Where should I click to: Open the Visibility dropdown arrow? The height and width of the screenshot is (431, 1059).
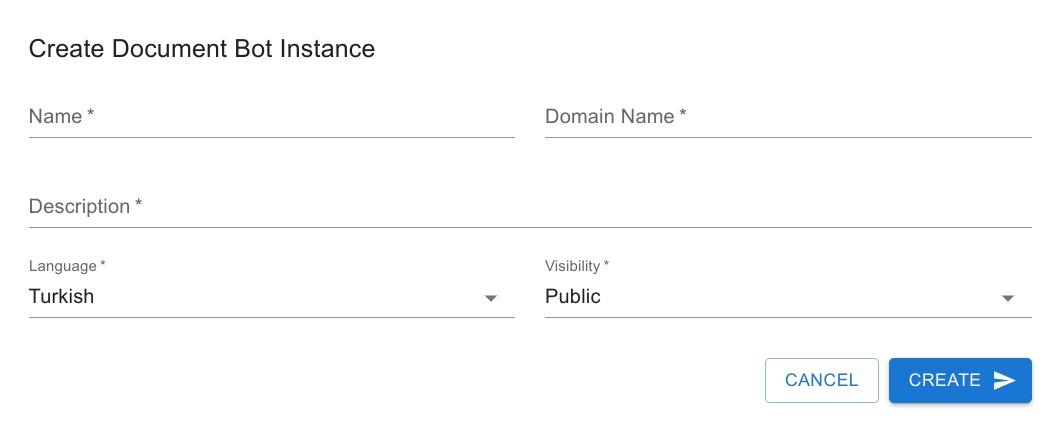click(1008, 298)
